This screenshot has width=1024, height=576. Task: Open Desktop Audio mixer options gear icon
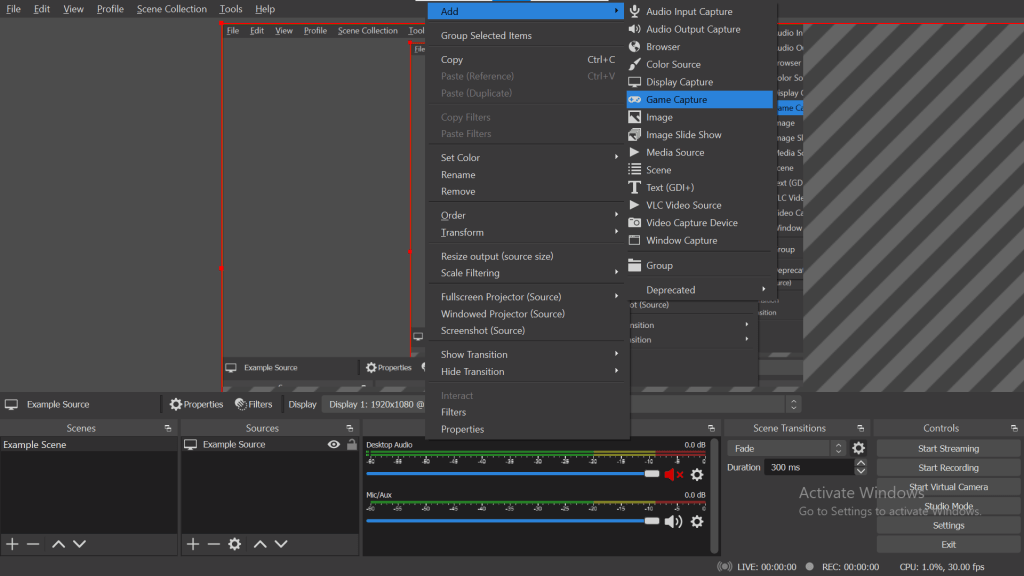[697, 475]
